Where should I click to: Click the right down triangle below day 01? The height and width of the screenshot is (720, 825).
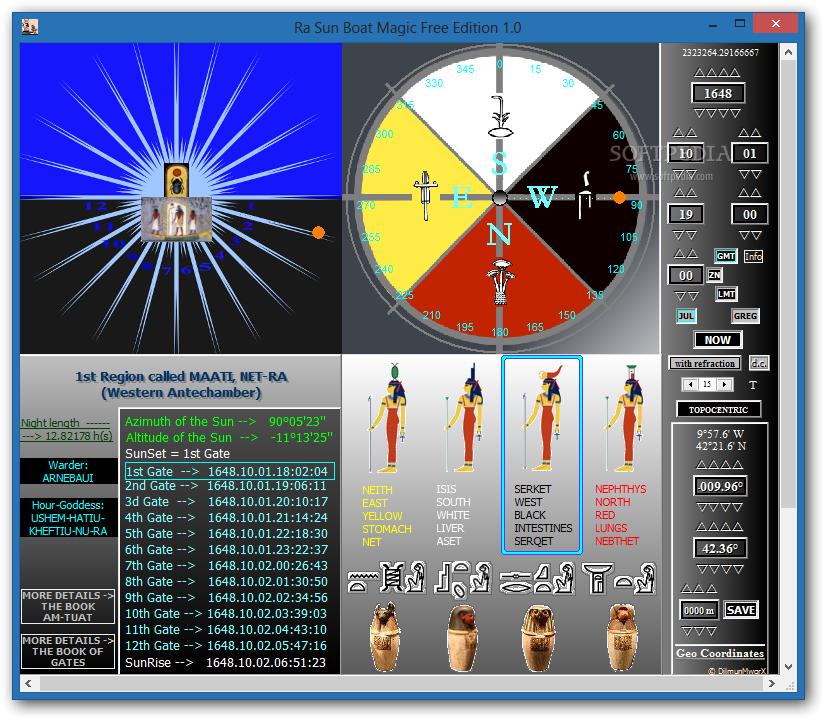(x=756, y=174)
